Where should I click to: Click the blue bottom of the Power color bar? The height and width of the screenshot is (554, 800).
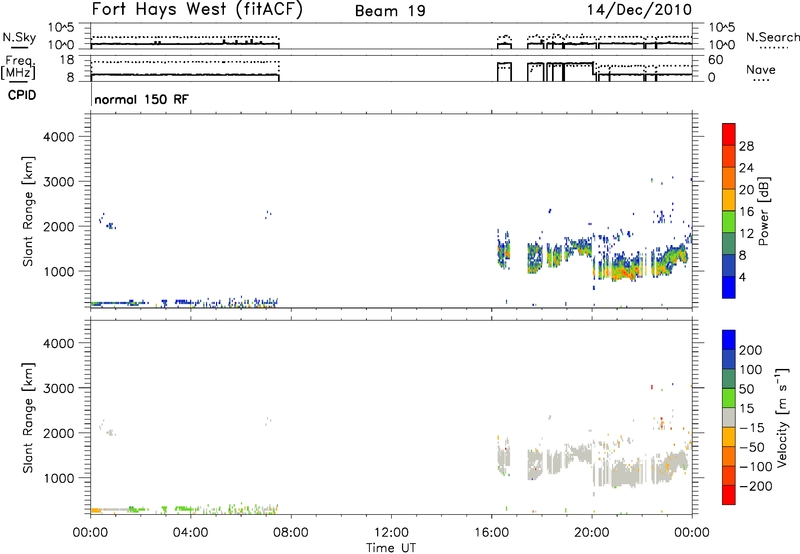coord(729,287)
